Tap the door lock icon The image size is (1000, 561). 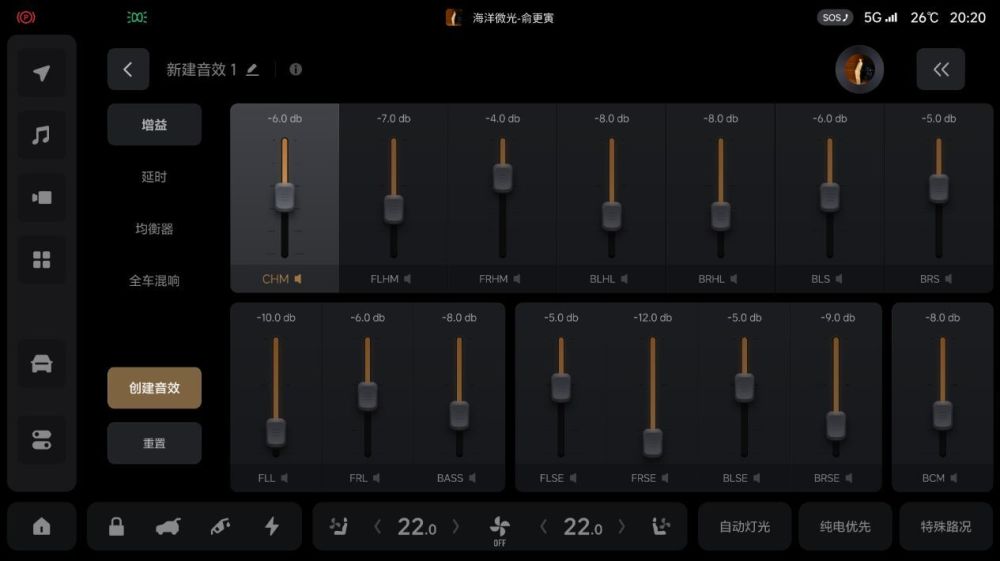click(116, 527)
